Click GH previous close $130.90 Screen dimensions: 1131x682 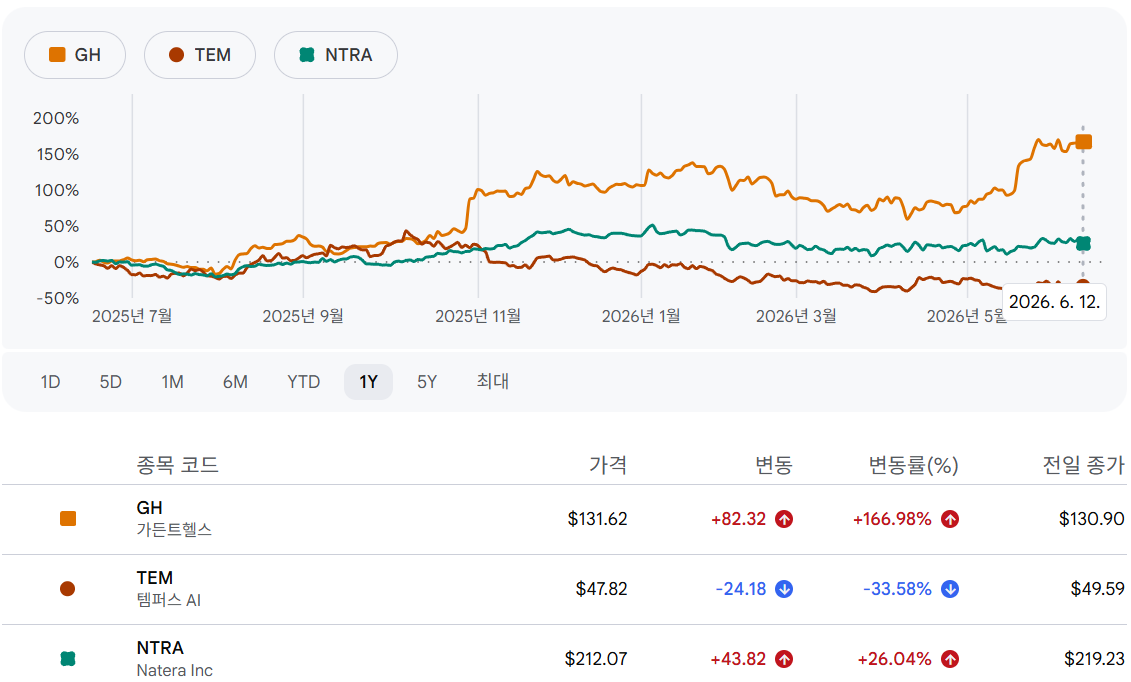click(1092, 519)
